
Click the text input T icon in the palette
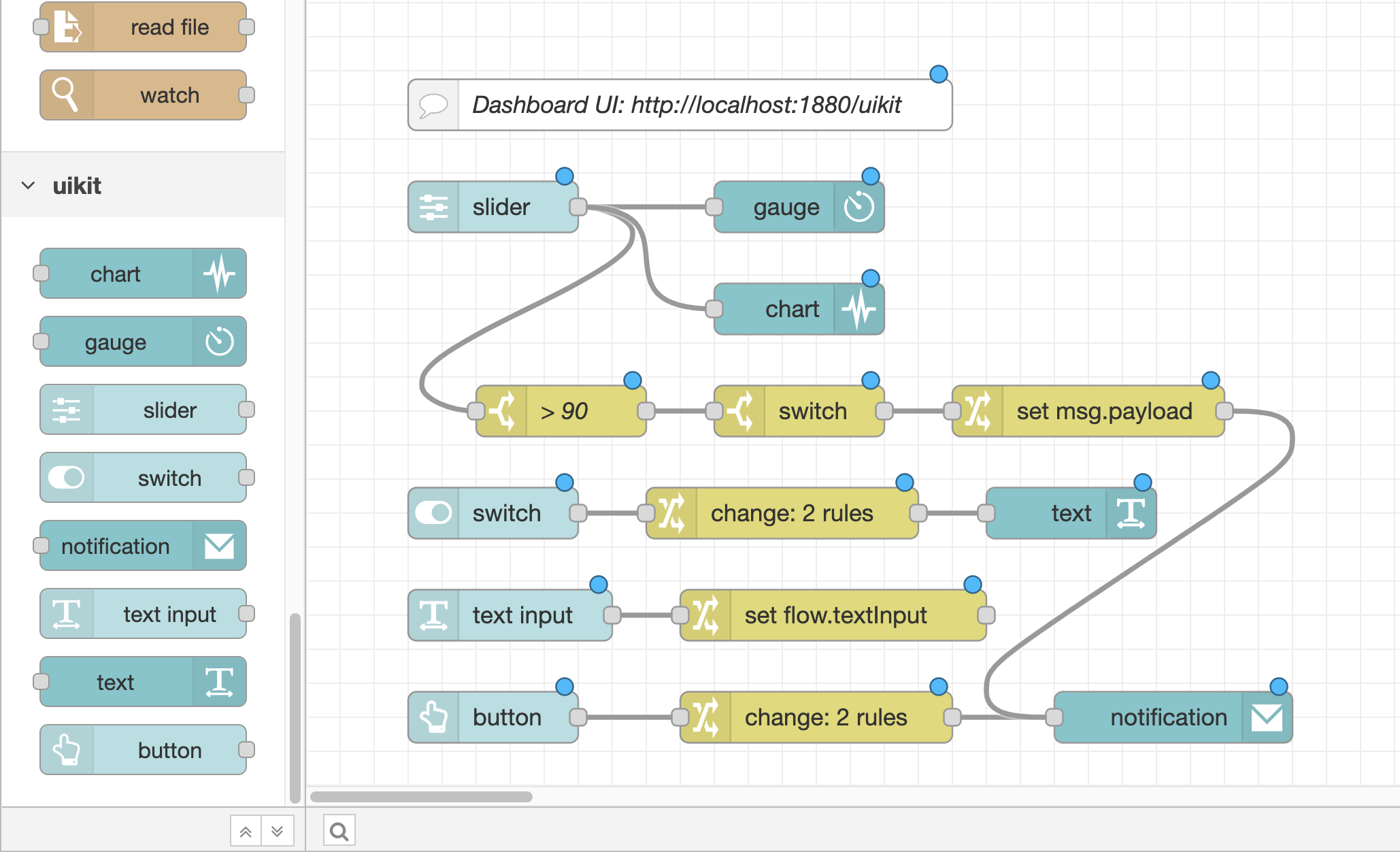[x=67, y=613]
